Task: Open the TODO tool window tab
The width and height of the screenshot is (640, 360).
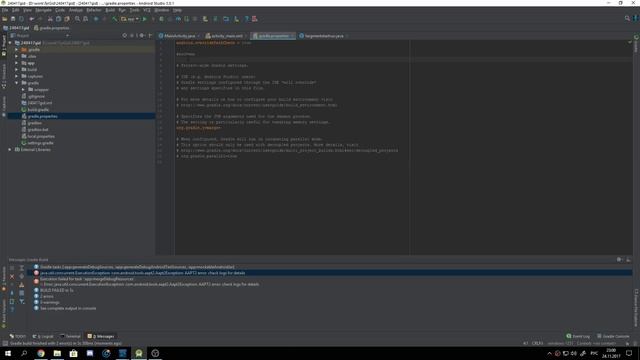Action: point(17,336)
